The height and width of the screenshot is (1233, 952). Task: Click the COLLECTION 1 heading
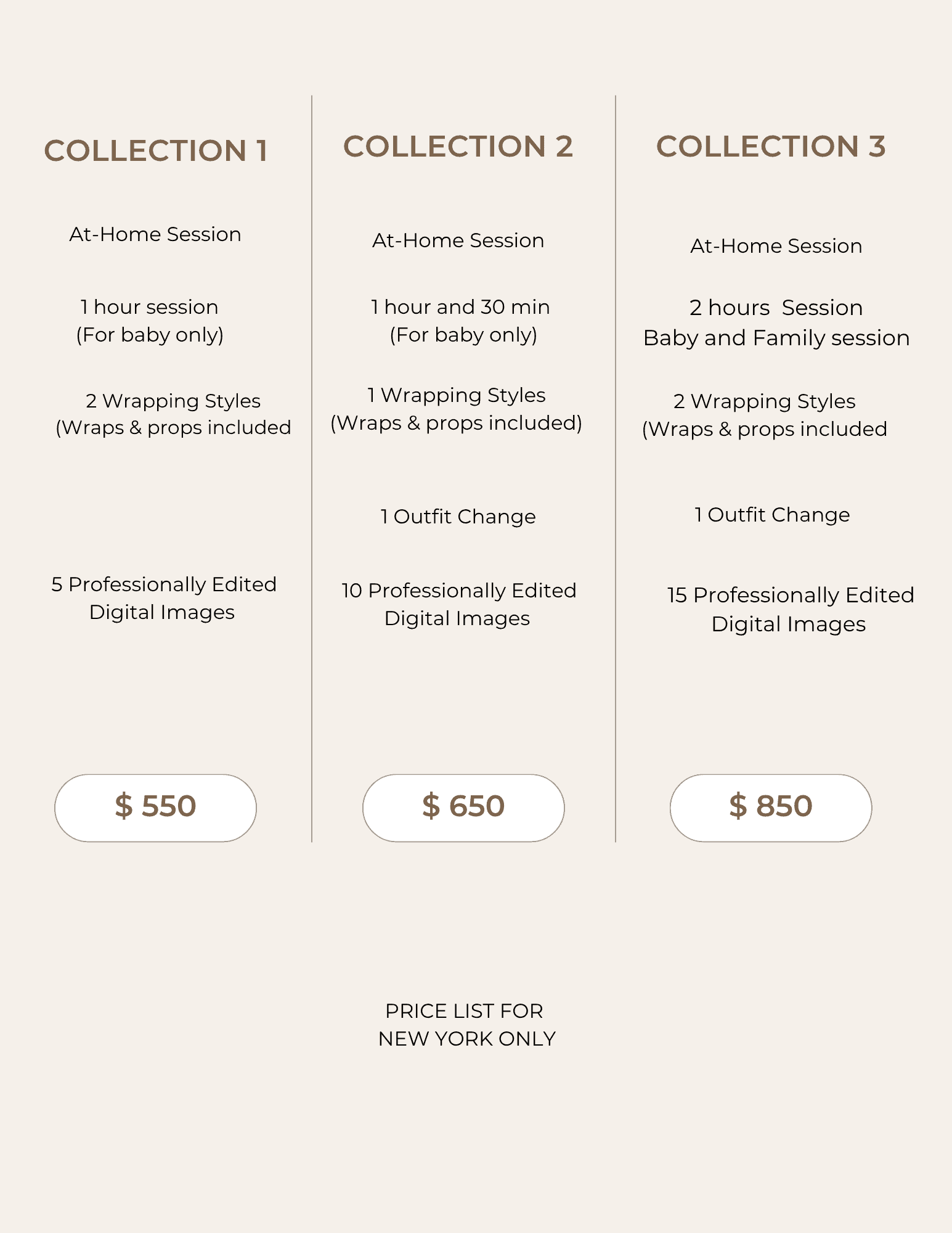click(x=156, y=151)
